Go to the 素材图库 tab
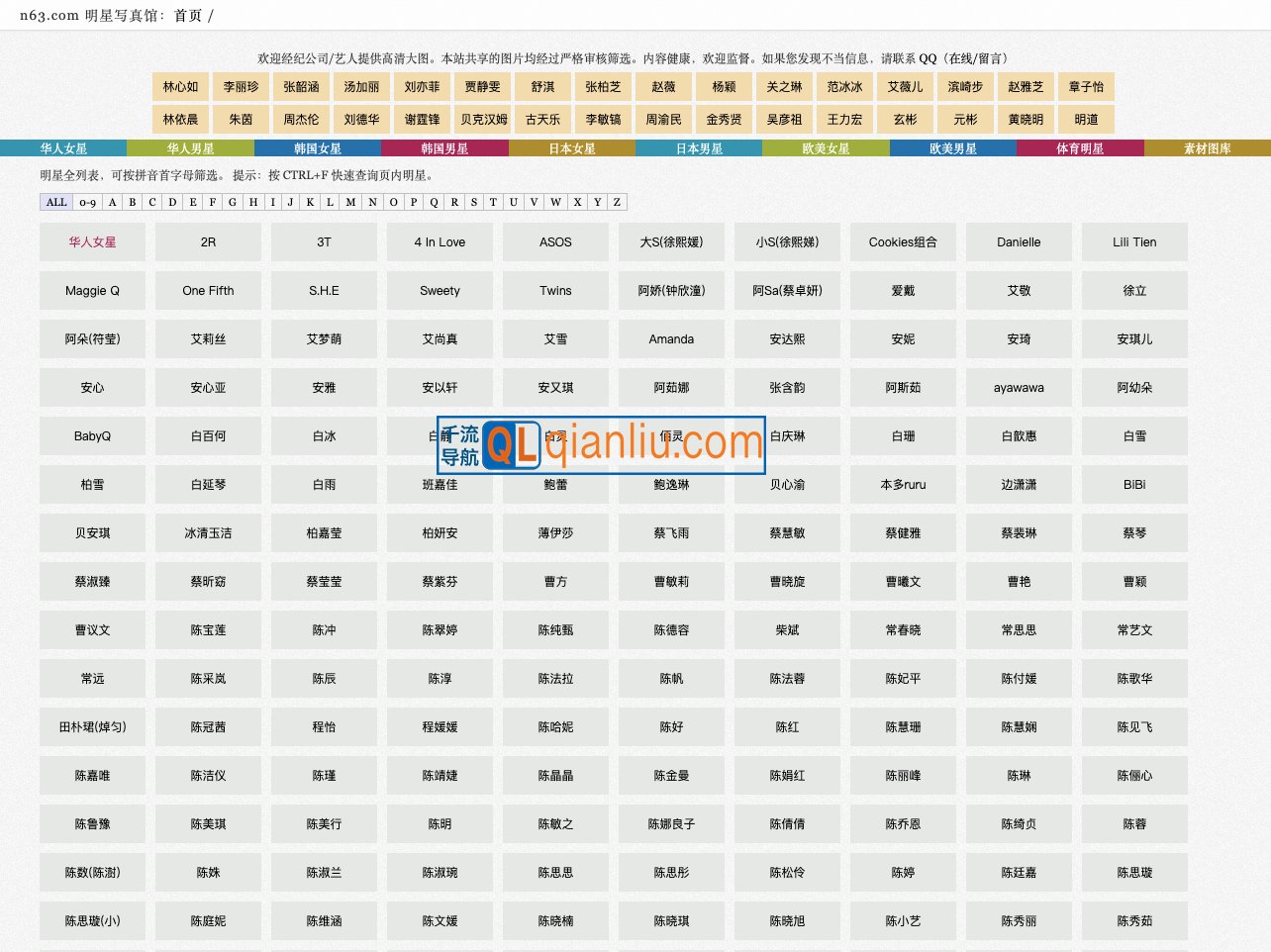This screenshot has height=952, width=1271. [1207, 148]
